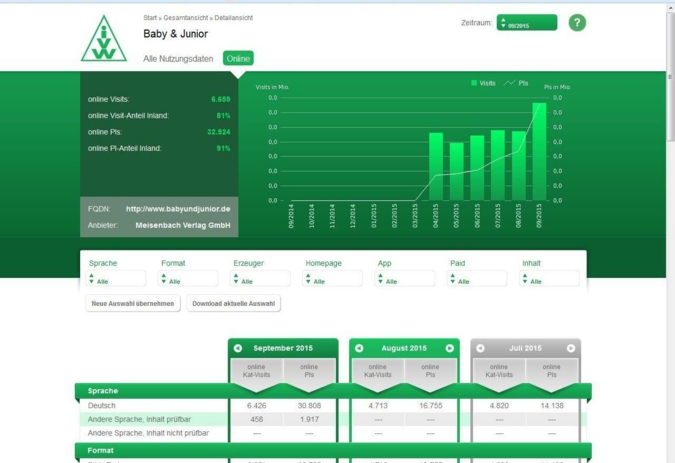Click Download aktuelle Auswahl button
The width and height of the screenshot is (675, 463).
coord(233,303)
